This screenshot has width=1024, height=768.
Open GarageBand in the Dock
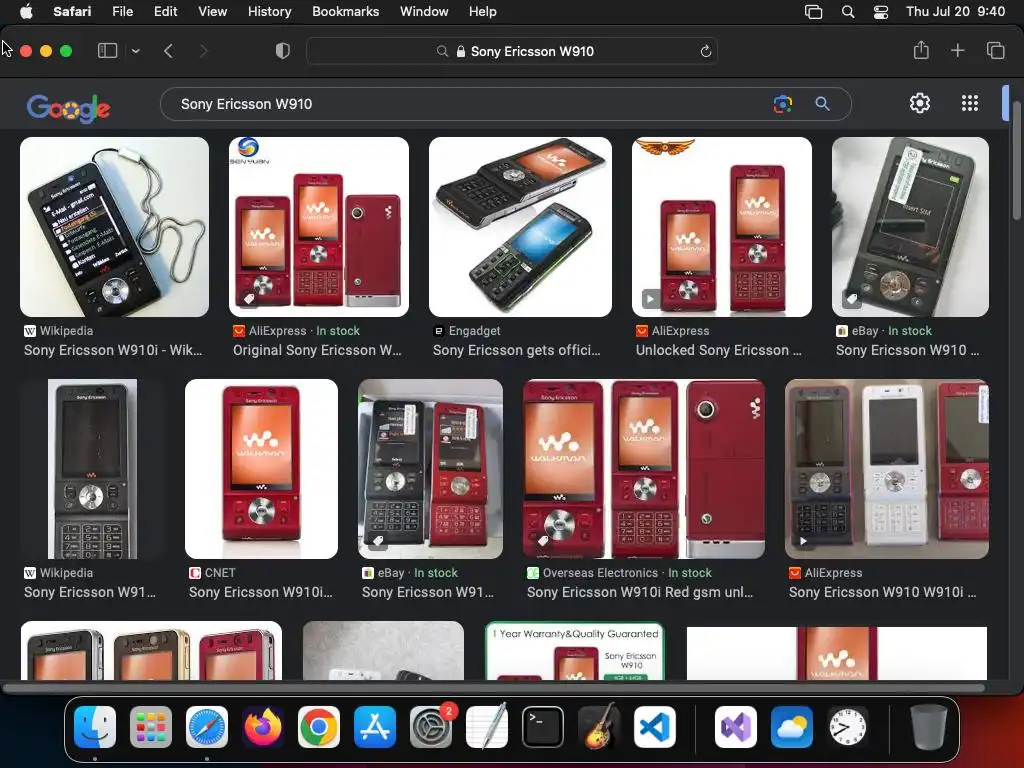click(x=599, y=727)
